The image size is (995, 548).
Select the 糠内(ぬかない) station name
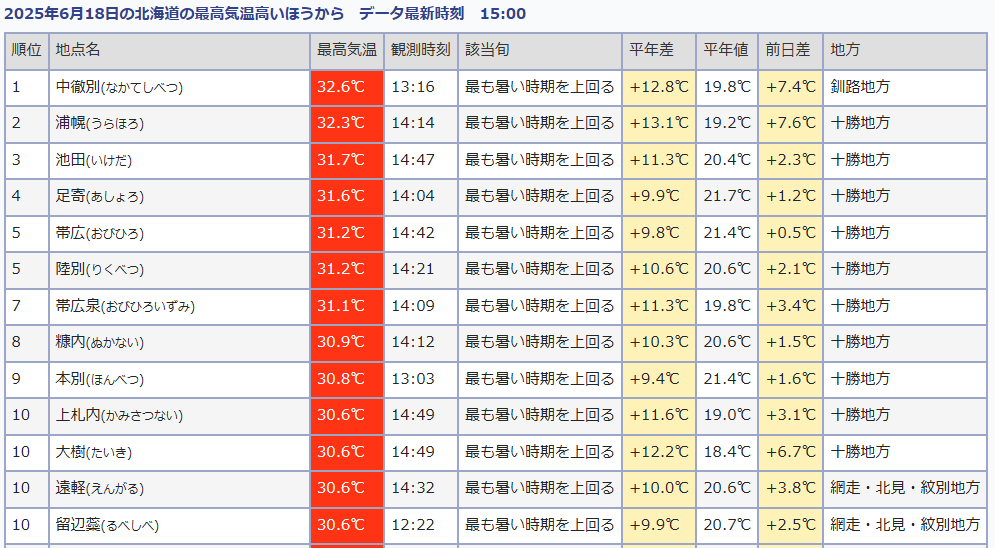pyautogui.click(x=100, y=342)
